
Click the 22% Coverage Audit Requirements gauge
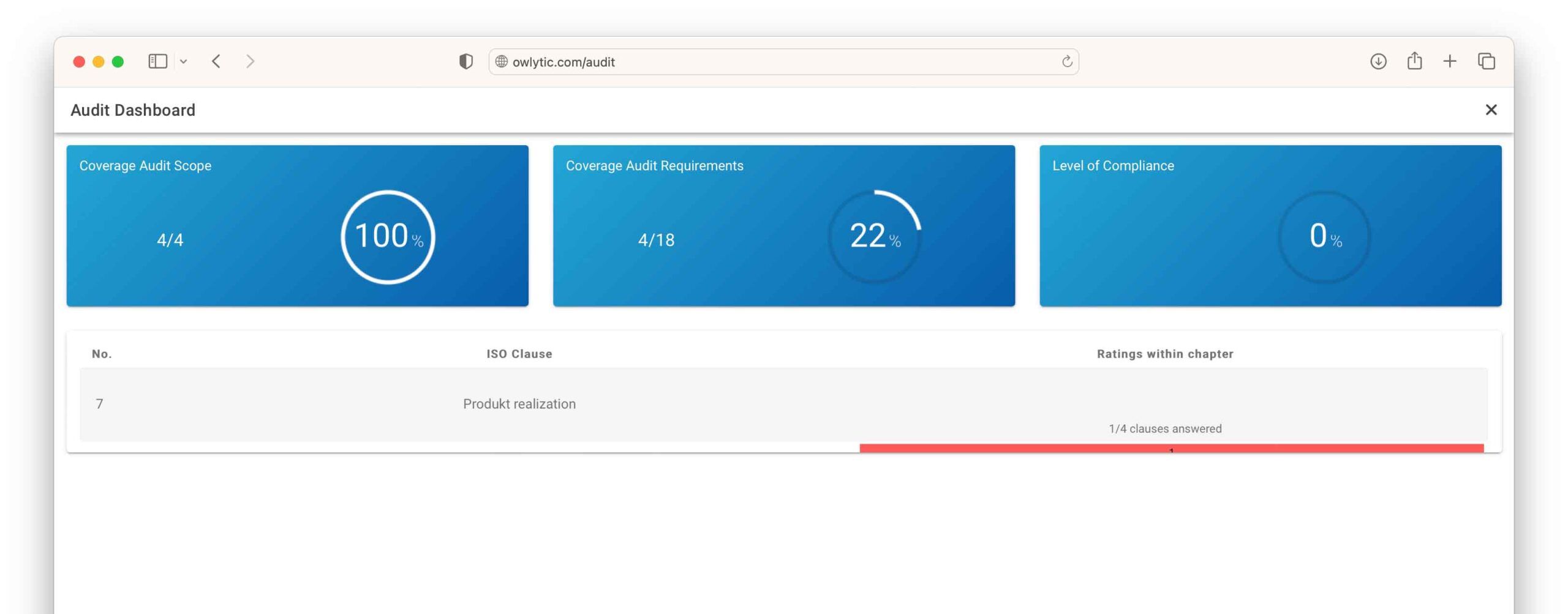click(x=874, y=237)
